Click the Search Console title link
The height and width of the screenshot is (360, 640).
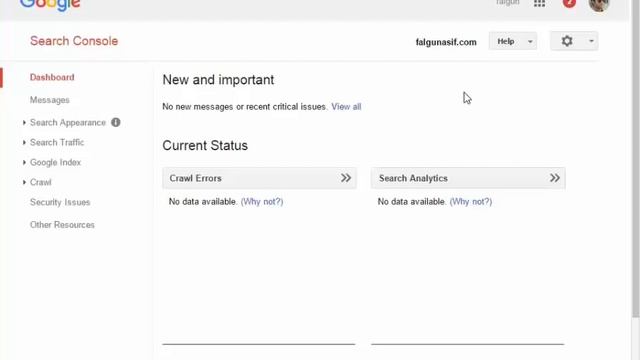pyautogui.click(x=74, y=41)
